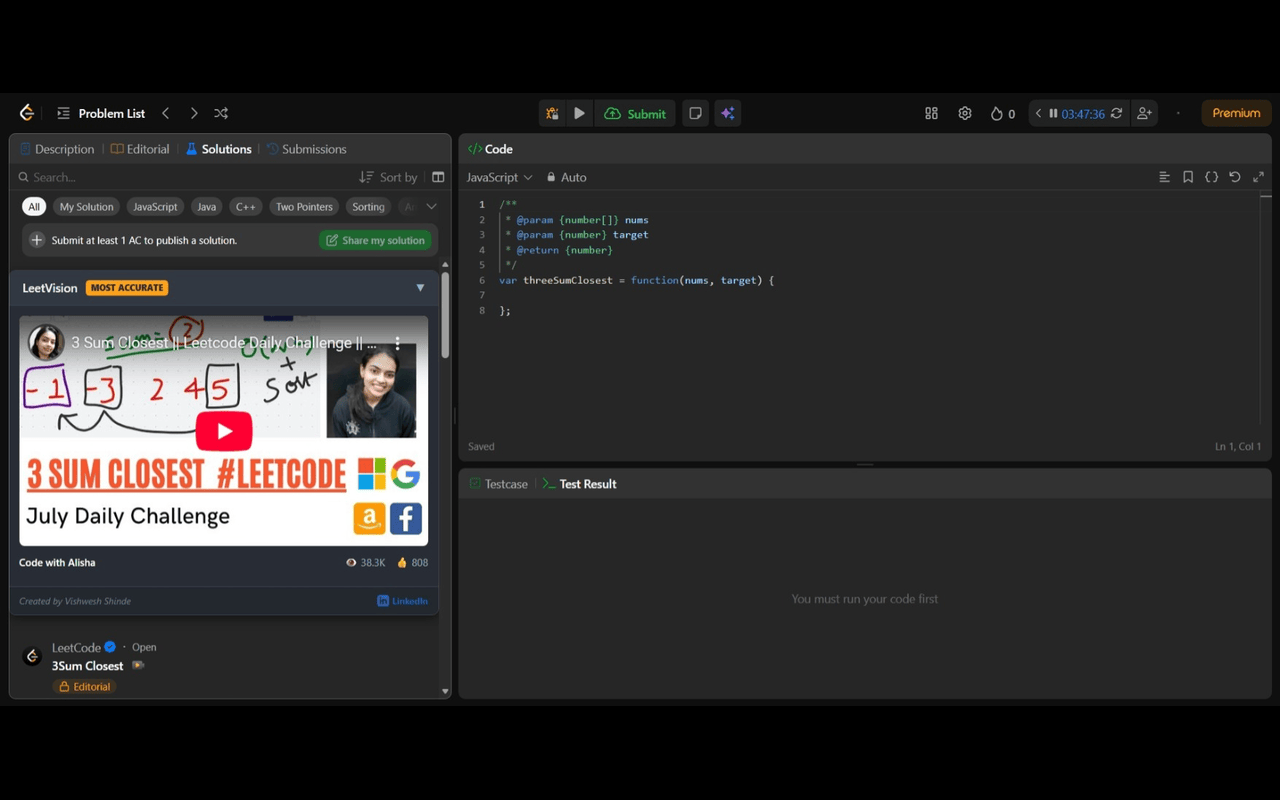Screen dimensions: 1280x800
Task: Click the channel avatar on the video
Action: pos(46,343)
